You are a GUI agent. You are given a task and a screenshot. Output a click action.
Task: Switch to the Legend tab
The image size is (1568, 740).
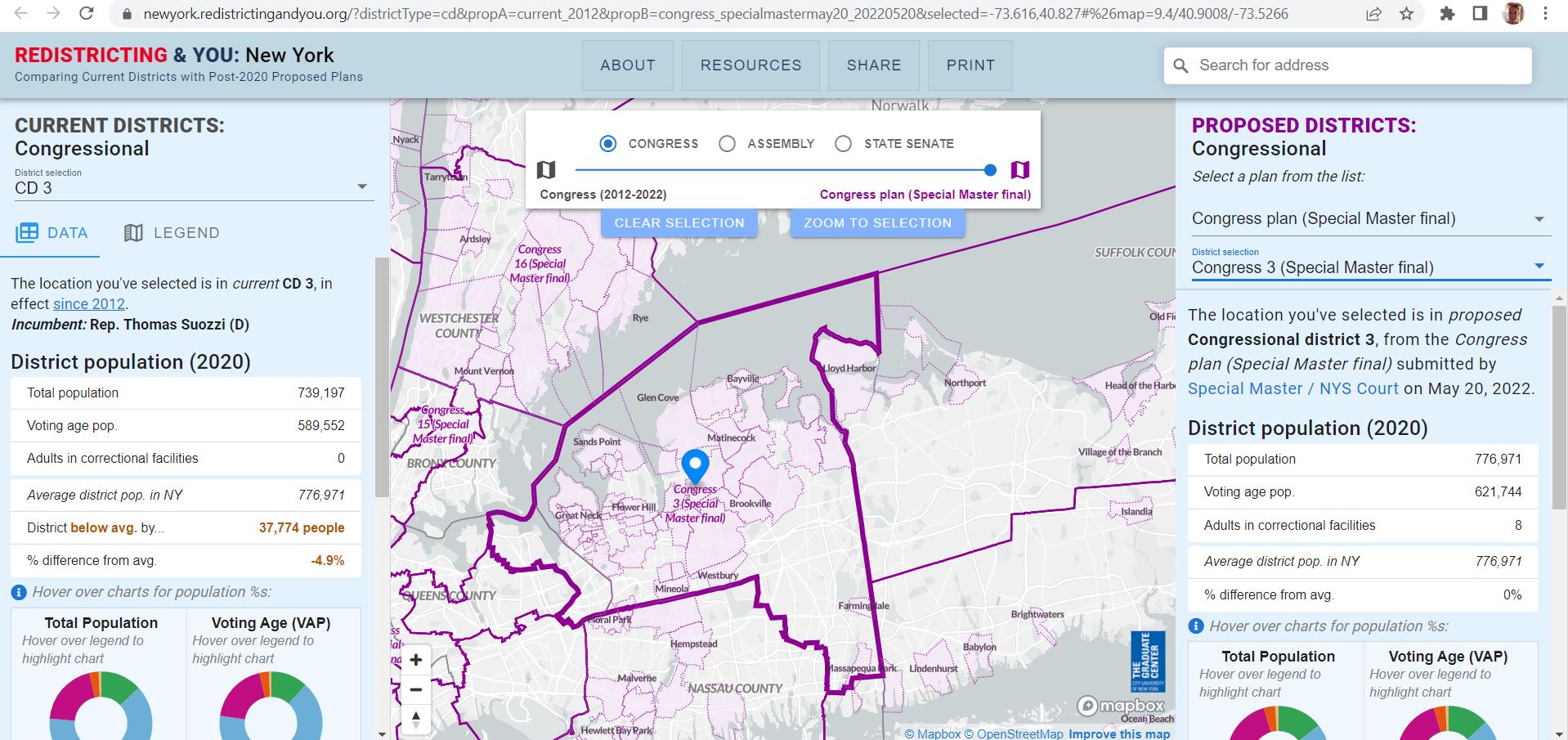[172, 233]
